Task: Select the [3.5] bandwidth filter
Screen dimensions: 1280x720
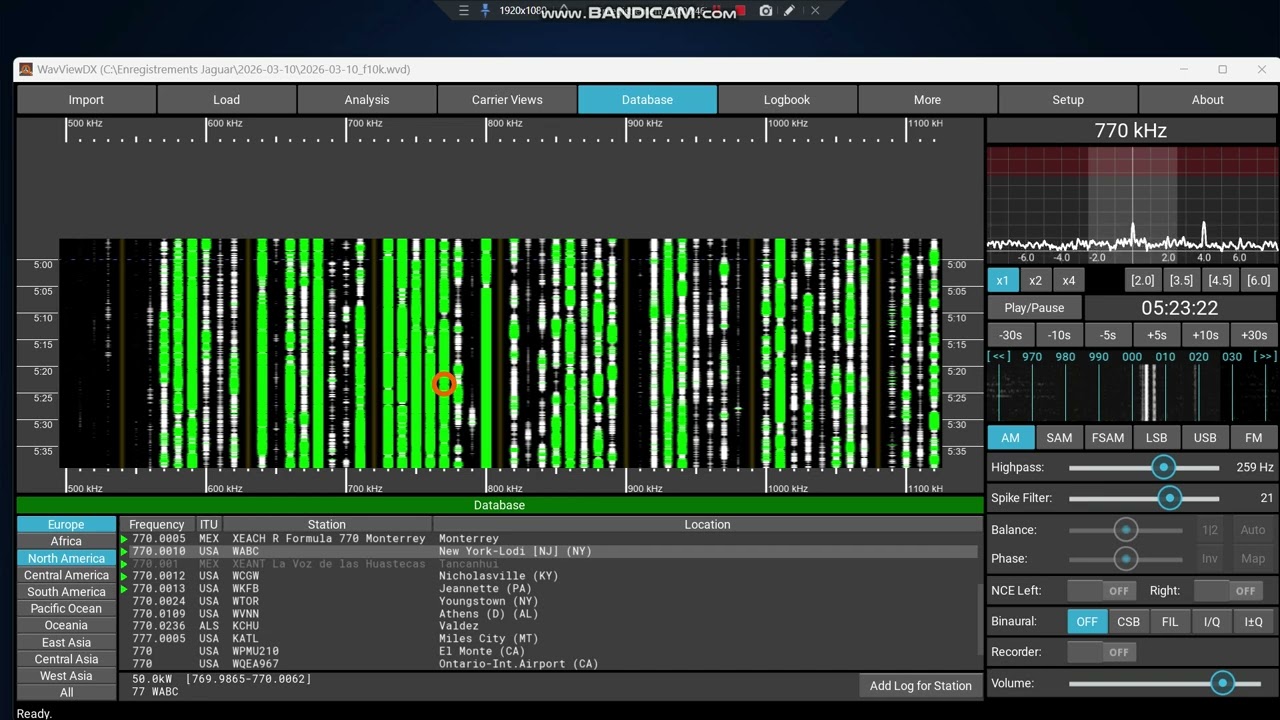Action: [1181, 281]
